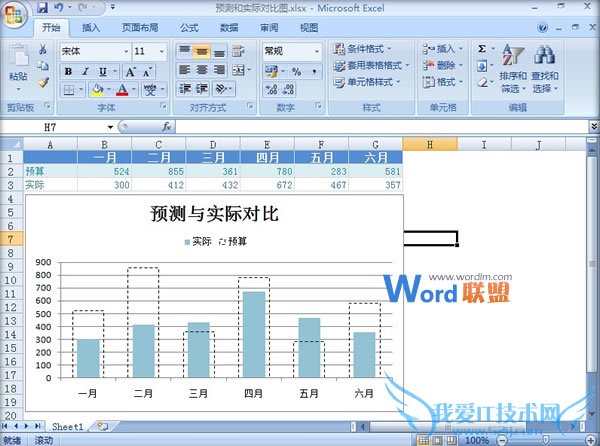The image size is (600, 446).
Task: Apply red font color A
Action: point(122,90)
